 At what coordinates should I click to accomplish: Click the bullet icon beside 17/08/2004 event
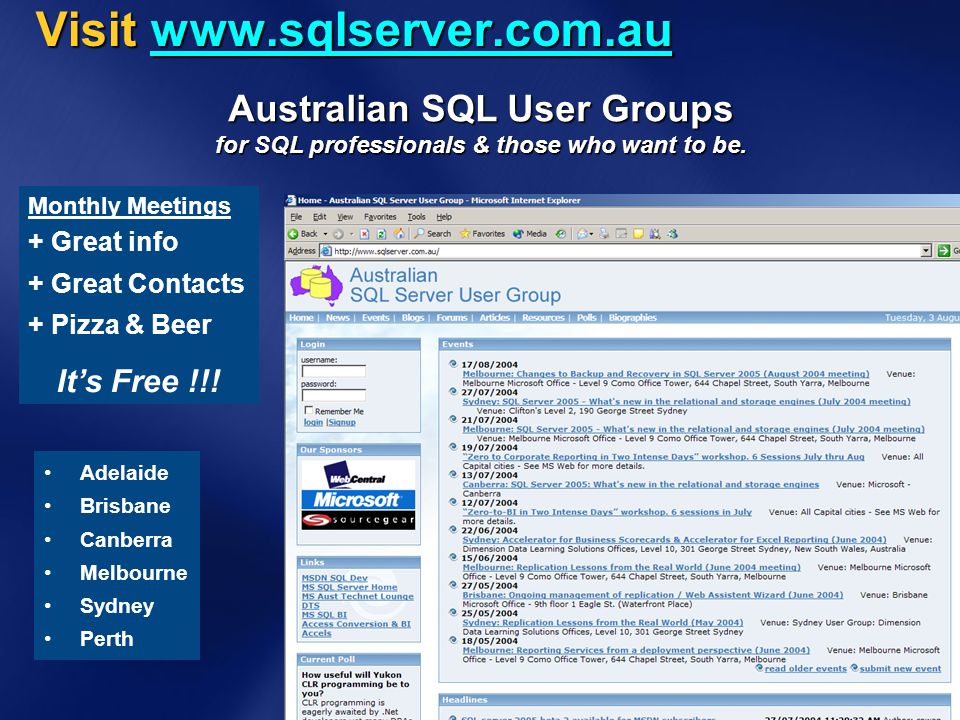453,364
